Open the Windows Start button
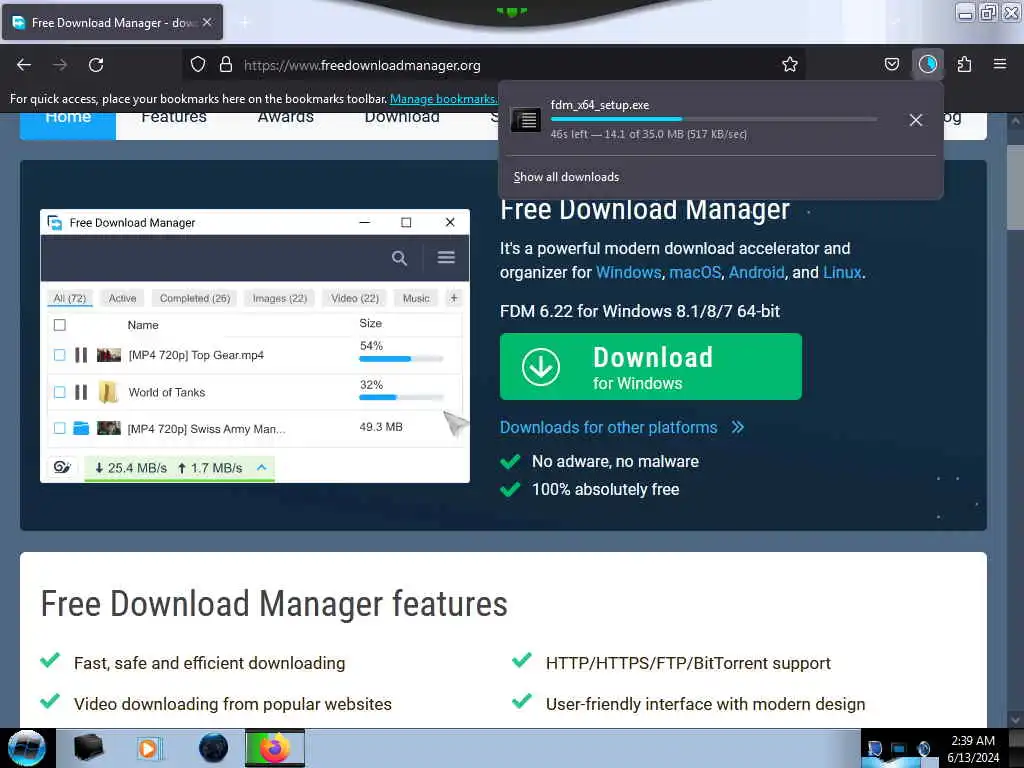Image resolution: width=1024 pixels, height=768 pixels. tap(27, 748)
